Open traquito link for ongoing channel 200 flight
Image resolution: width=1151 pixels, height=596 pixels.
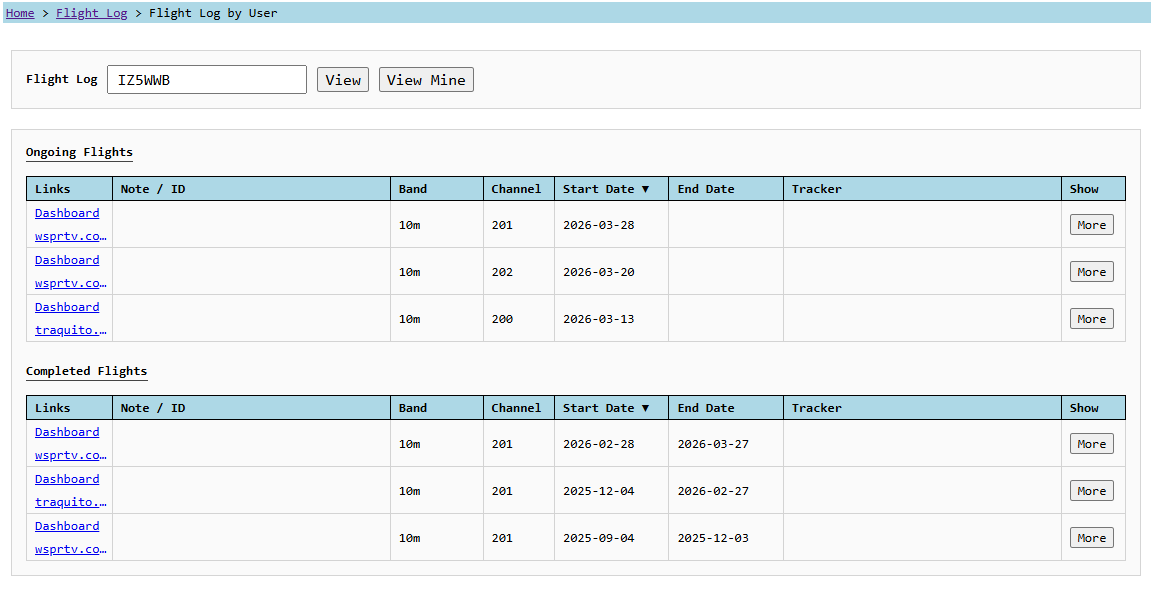click(70, 330)
